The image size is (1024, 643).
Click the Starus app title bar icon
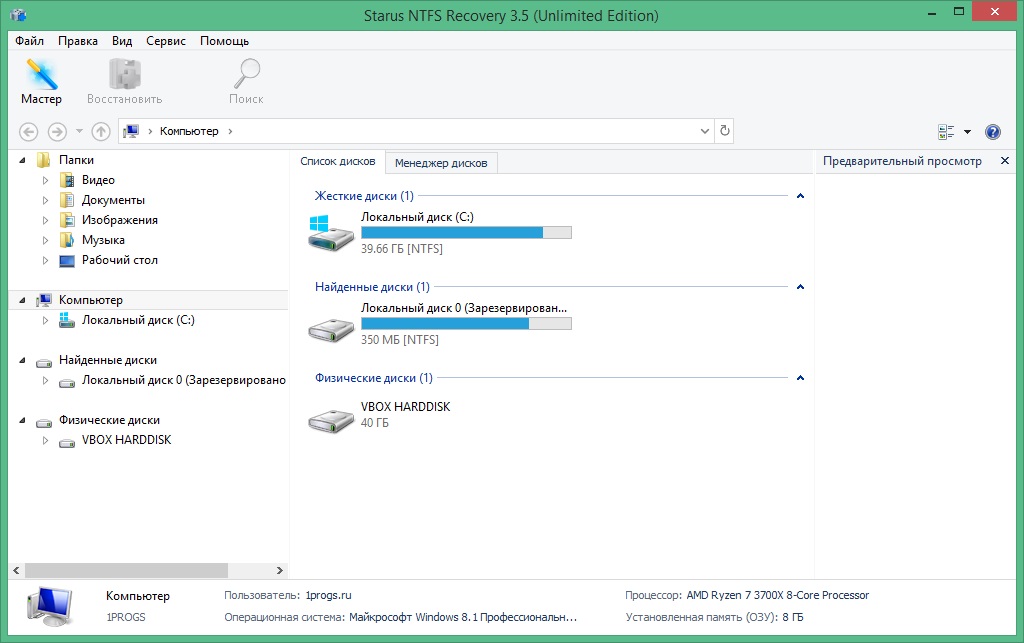click(18, 14)
